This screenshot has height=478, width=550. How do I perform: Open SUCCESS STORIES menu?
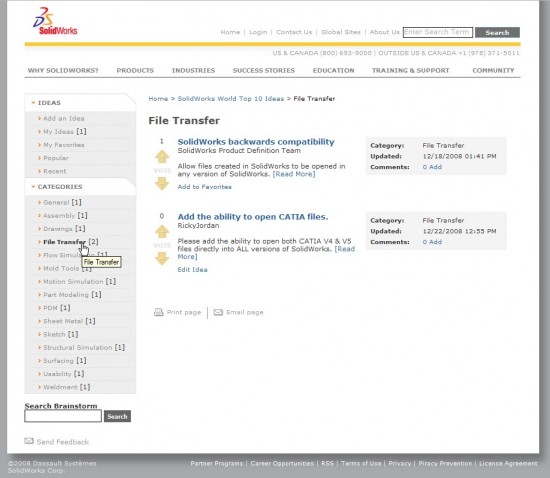click(264, 70)
